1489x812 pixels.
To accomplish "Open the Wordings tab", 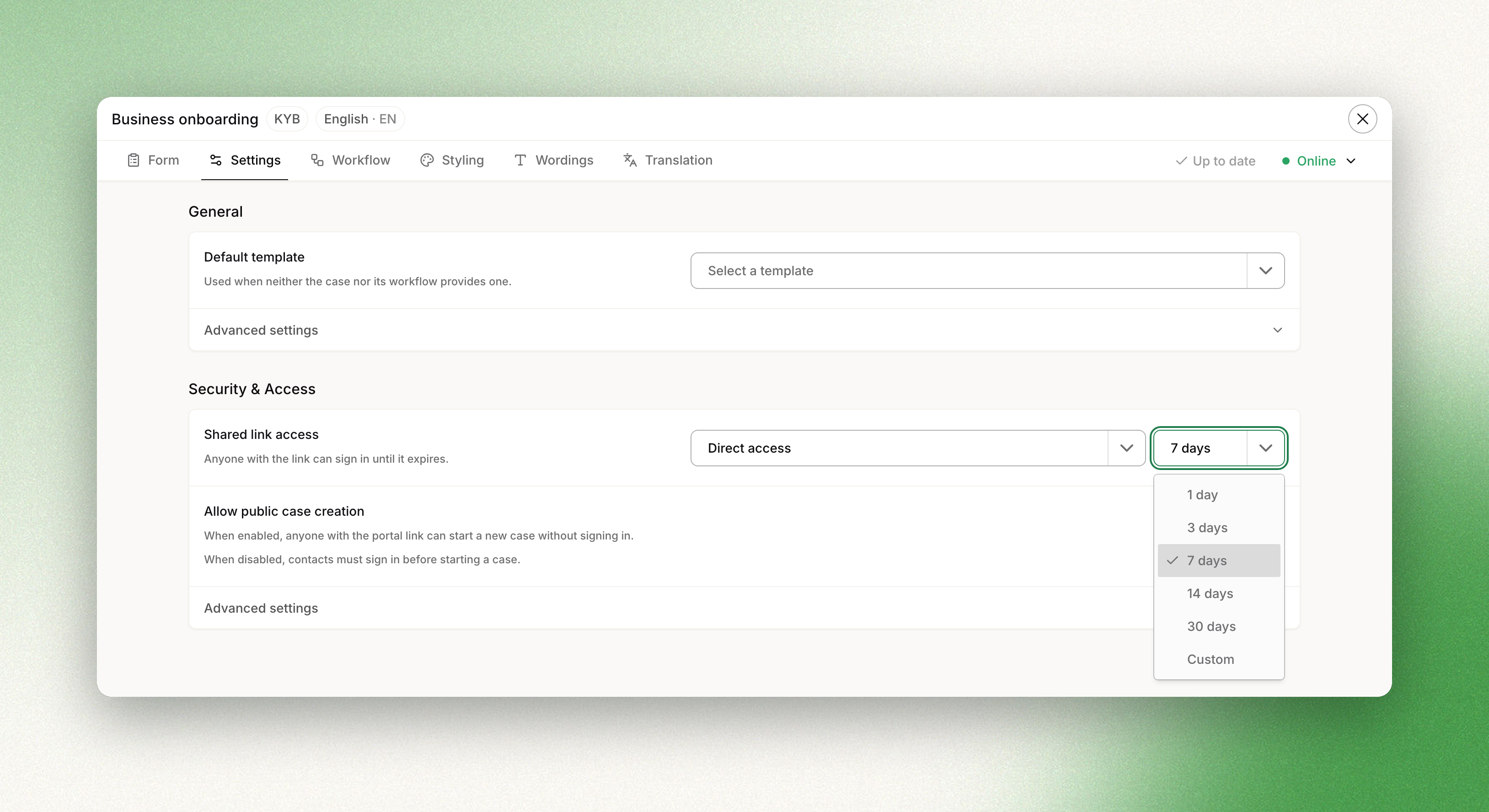I will [x=554, y=160].
